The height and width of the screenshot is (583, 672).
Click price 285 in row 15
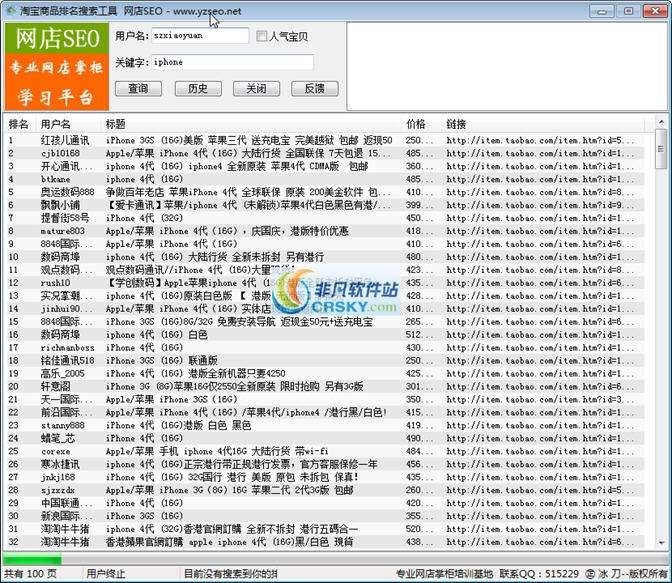click(420, 322)
